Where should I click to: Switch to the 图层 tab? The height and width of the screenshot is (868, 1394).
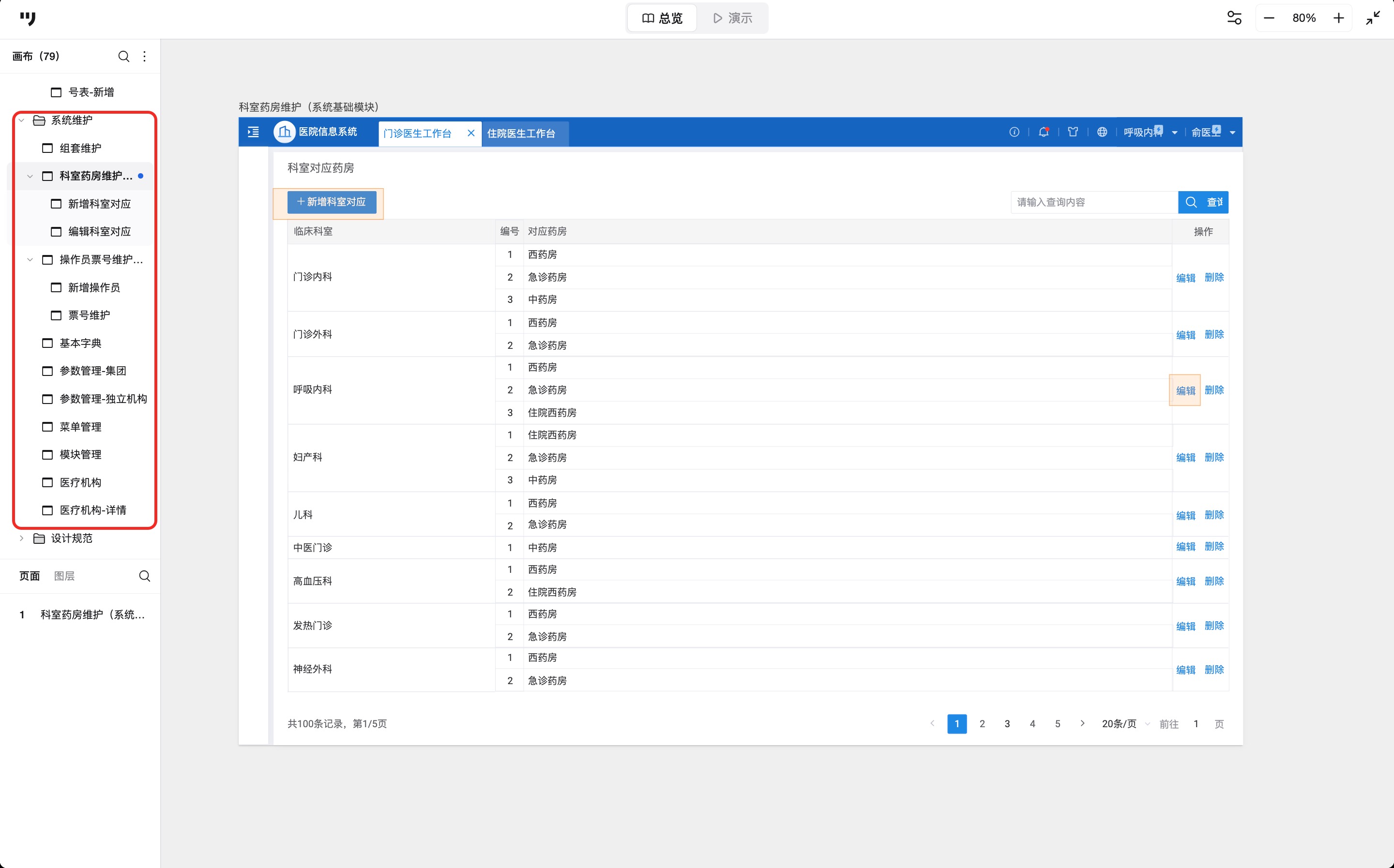64,576
